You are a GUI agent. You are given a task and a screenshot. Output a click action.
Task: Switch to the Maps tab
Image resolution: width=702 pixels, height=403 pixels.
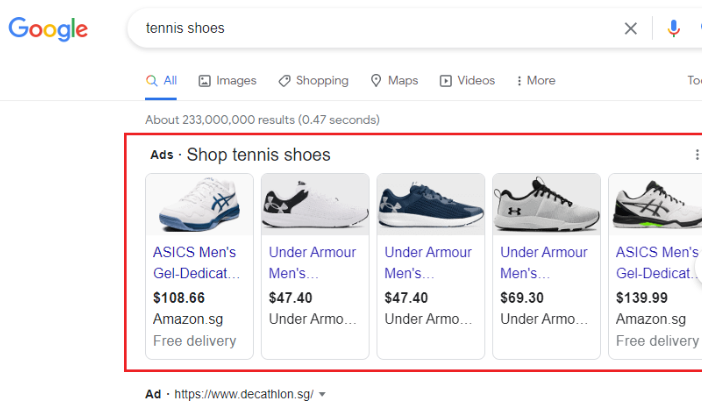pos(394,81)
